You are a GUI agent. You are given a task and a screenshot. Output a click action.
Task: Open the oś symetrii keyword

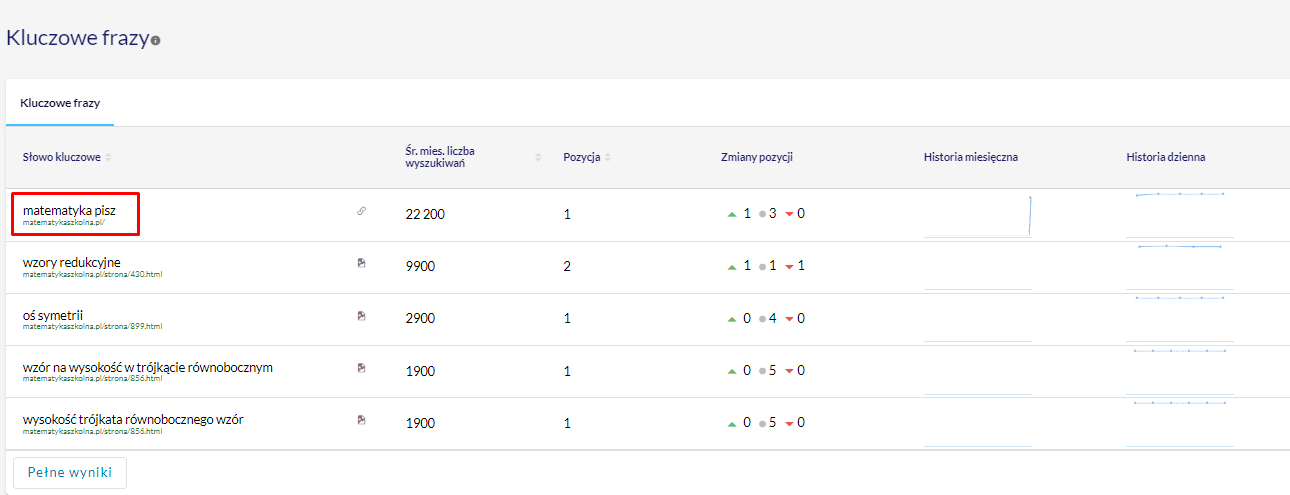click(52, 315)
